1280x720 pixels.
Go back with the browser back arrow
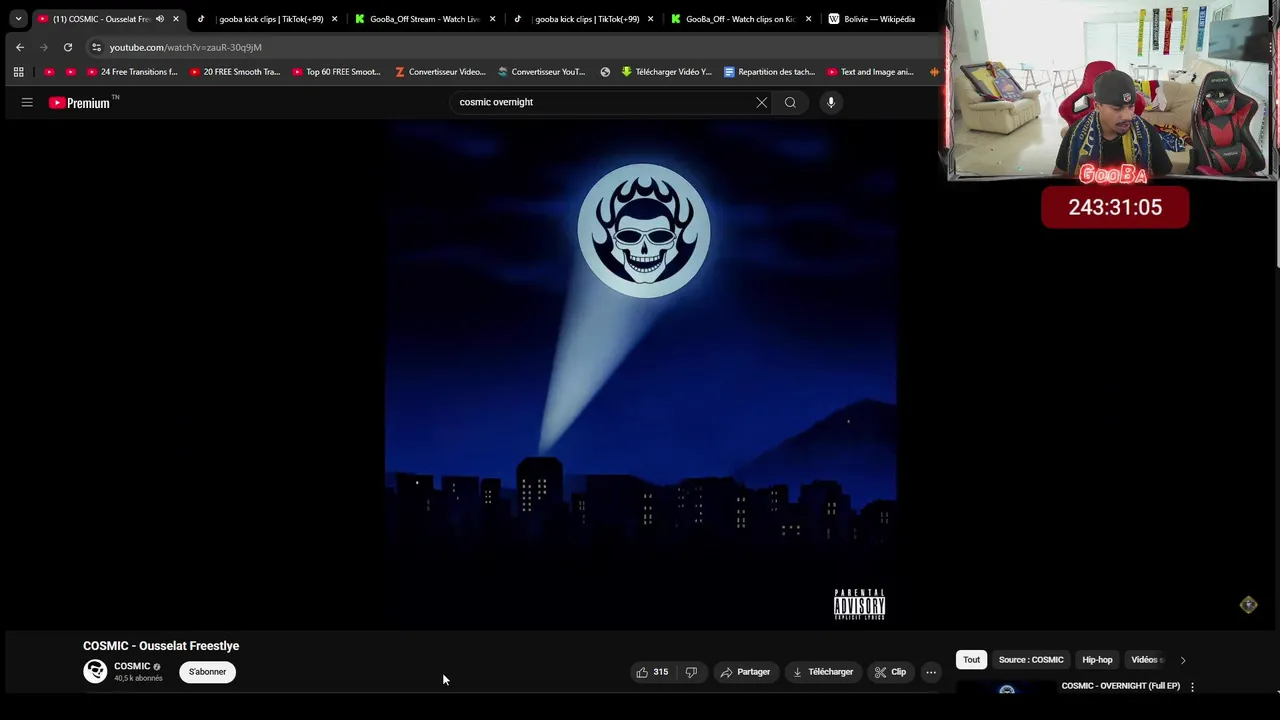click(x=20, y=47)
